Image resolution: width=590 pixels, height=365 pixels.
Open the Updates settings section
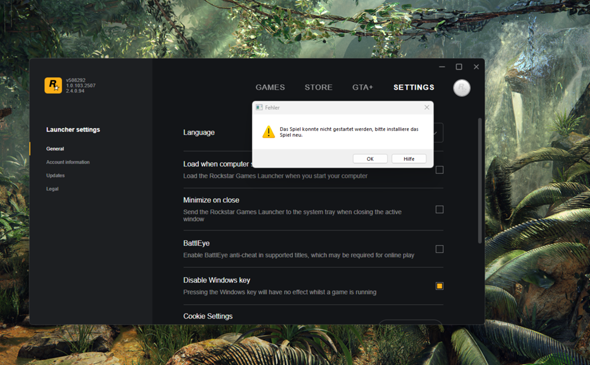55,175
